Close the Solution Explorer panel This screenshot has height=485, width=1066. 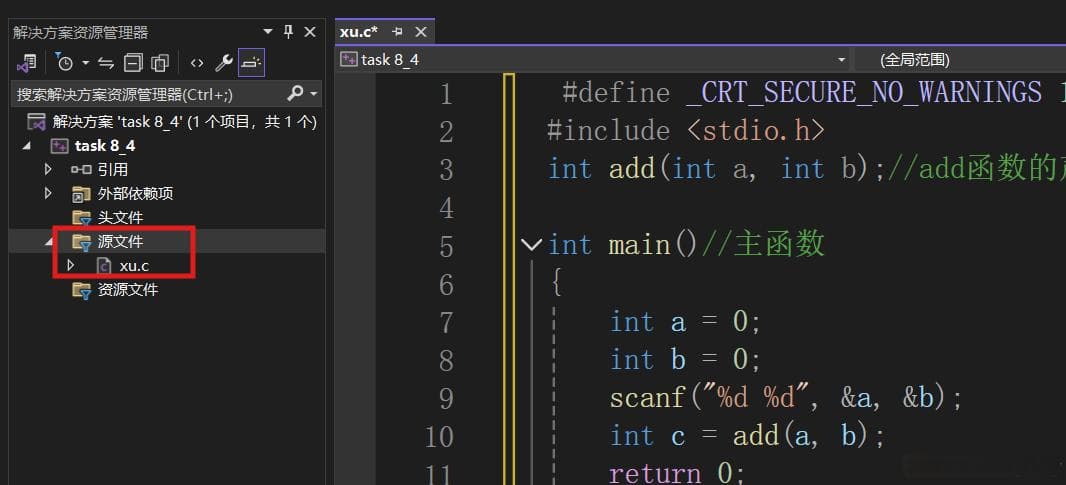point(309,32)
